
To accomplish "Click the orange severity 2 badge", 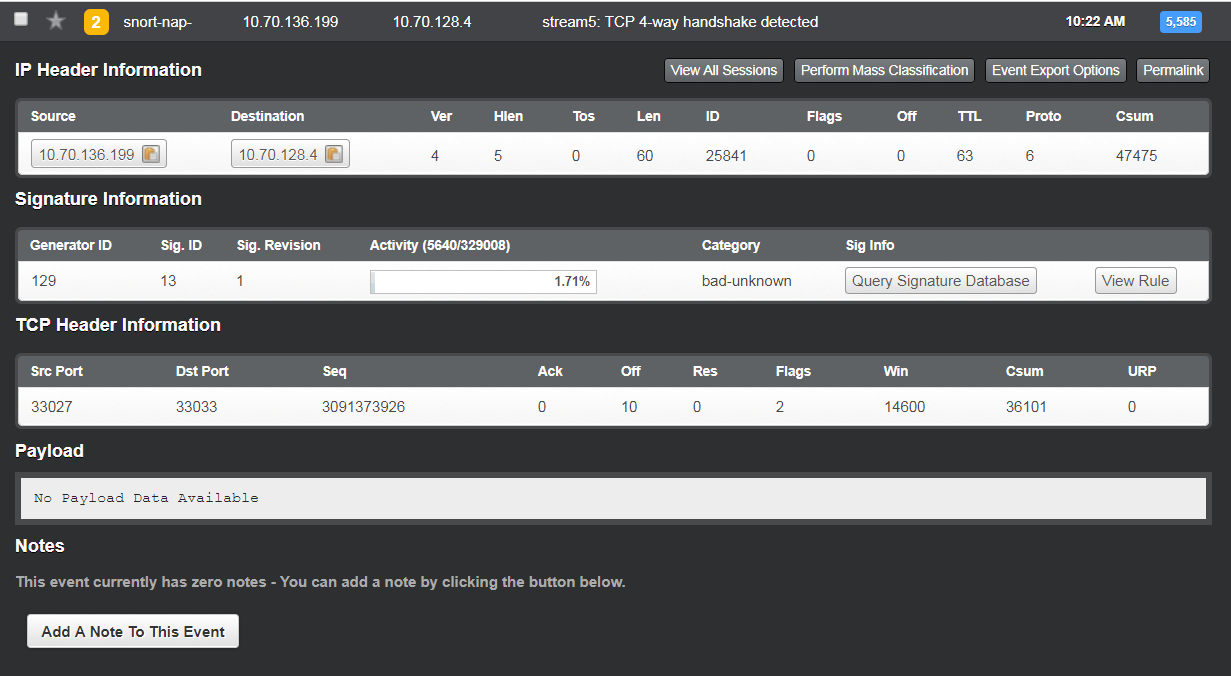I will (x=96, y=22).
